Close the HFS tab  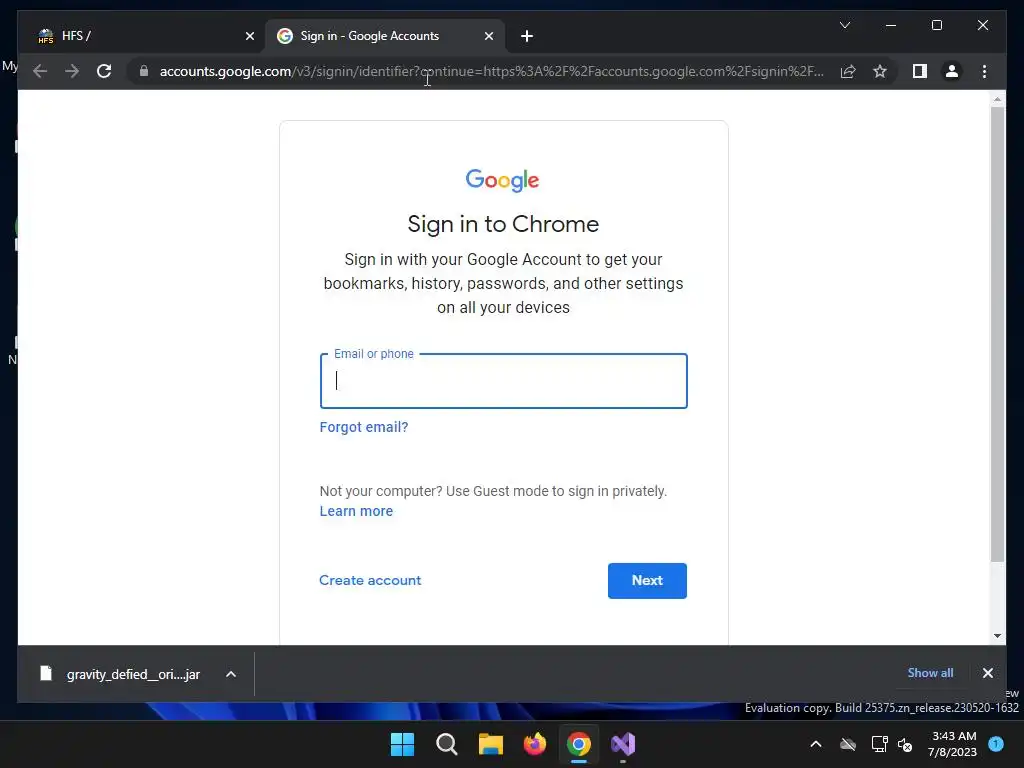(x=249, y=36)
